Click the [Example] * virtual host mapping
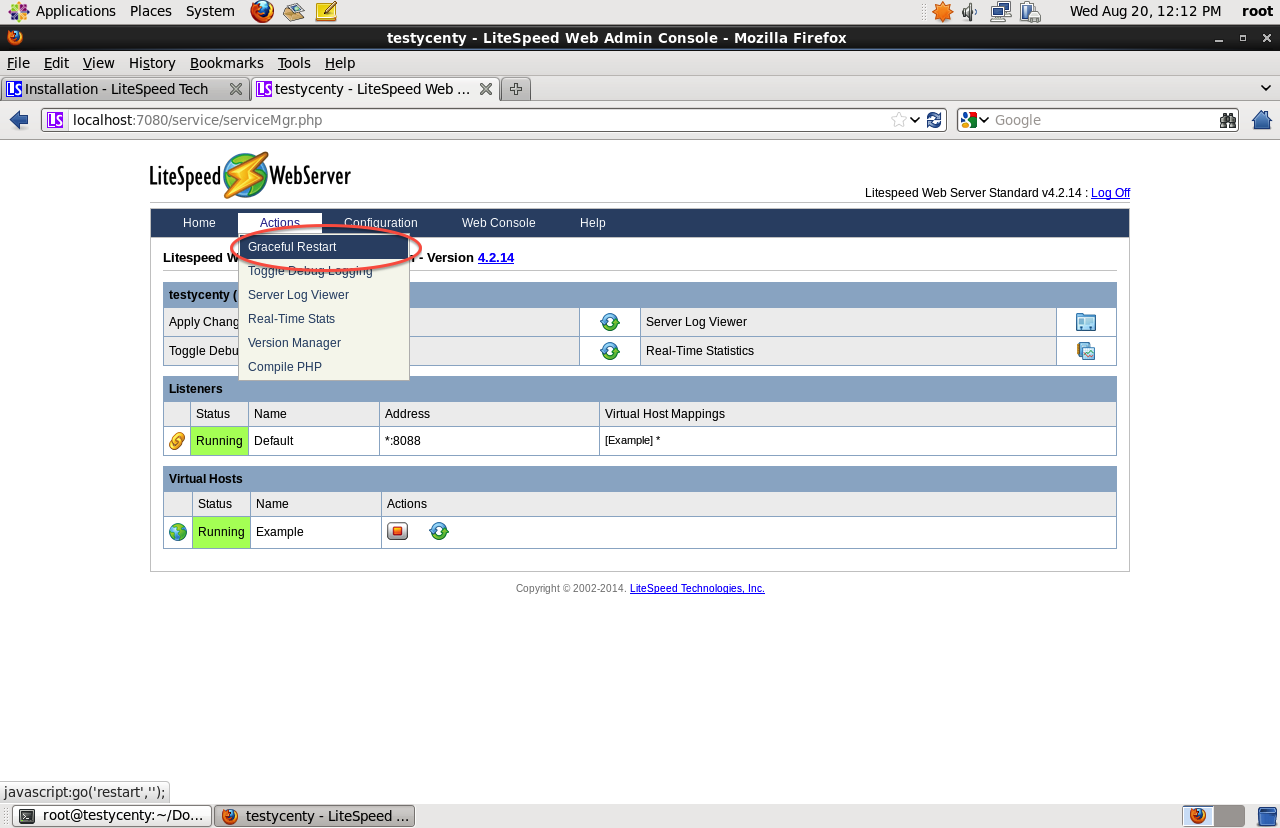This screenshot has width=1280, height=828. coord(633,441)
